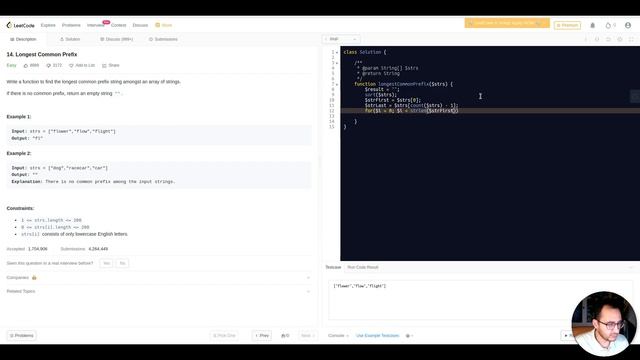Open the user profile avatar
The width and height of the screenshot is (640, 360).
tap(628, 25)
